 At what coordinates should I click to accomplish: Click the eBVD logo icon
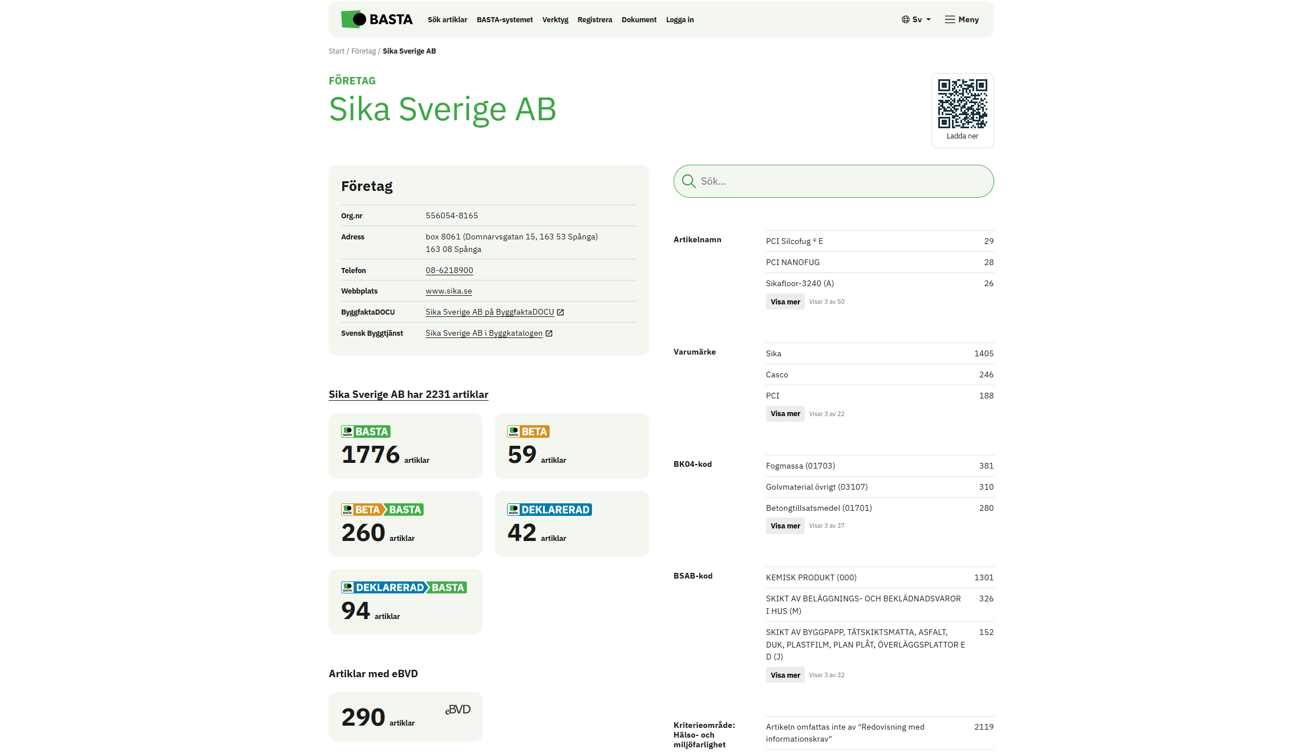[458, 709]
